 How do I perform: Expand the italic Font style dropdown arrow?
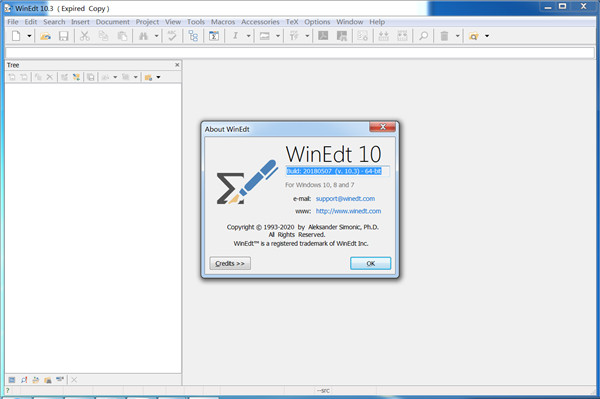[248, 36]
